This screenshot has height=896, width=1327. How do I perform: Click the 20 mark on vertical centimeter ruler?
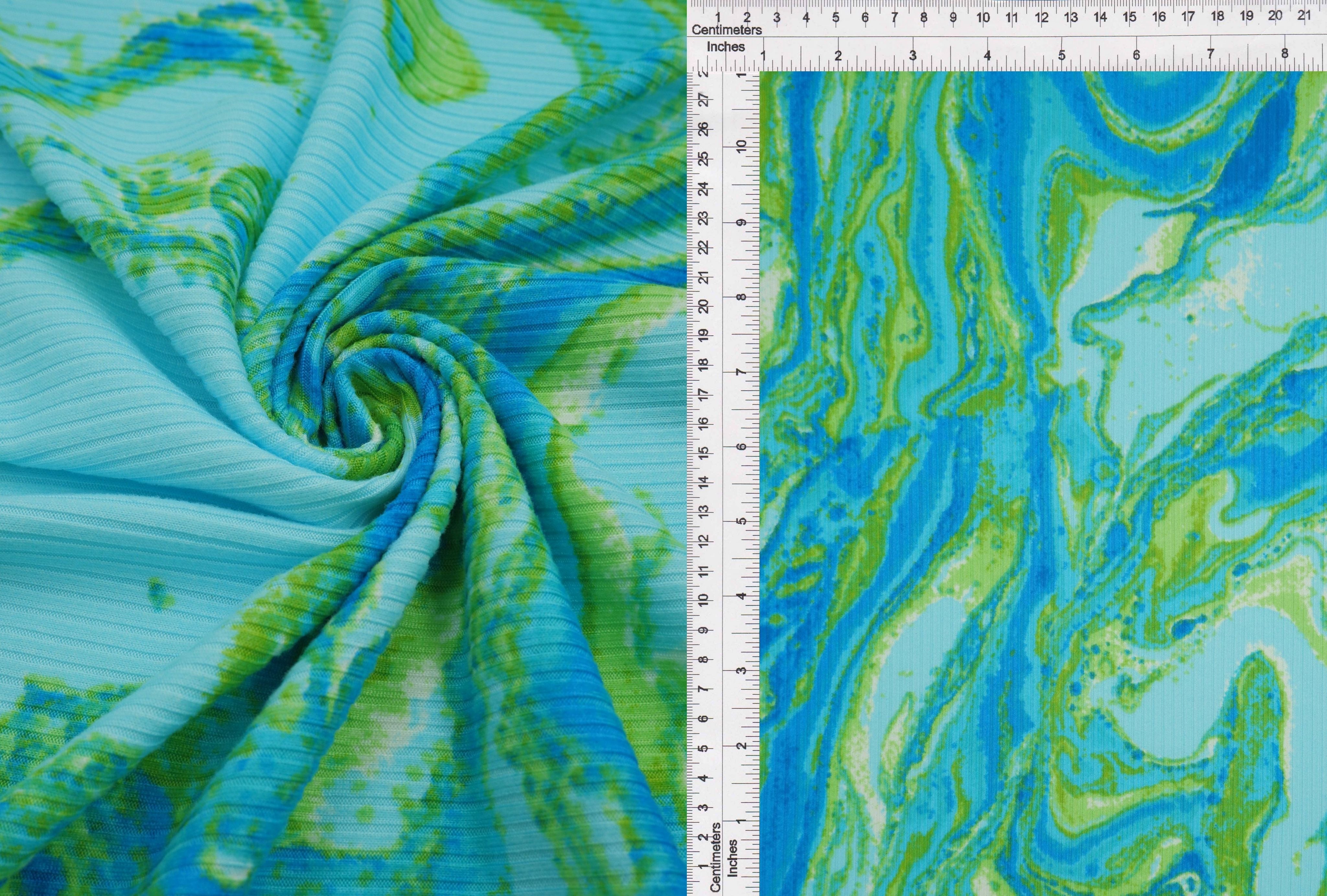coord(704,306)
